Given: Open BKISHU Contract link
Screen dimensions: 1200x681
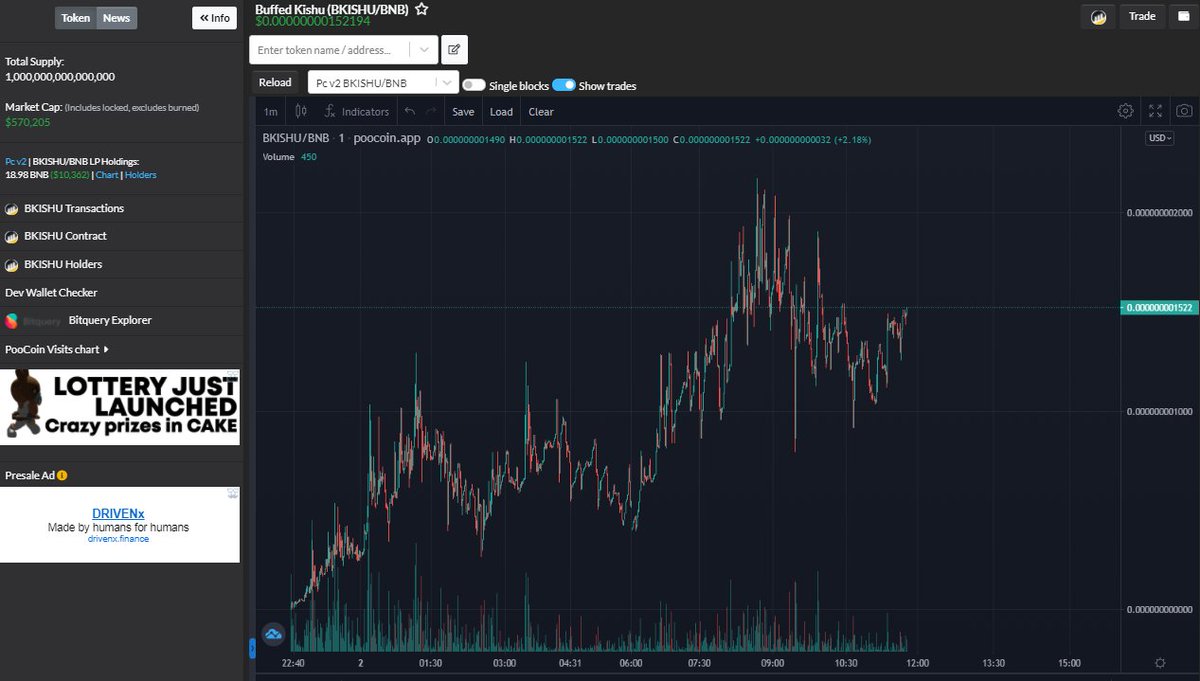Looking at the screenshot, I should [65, 237].
